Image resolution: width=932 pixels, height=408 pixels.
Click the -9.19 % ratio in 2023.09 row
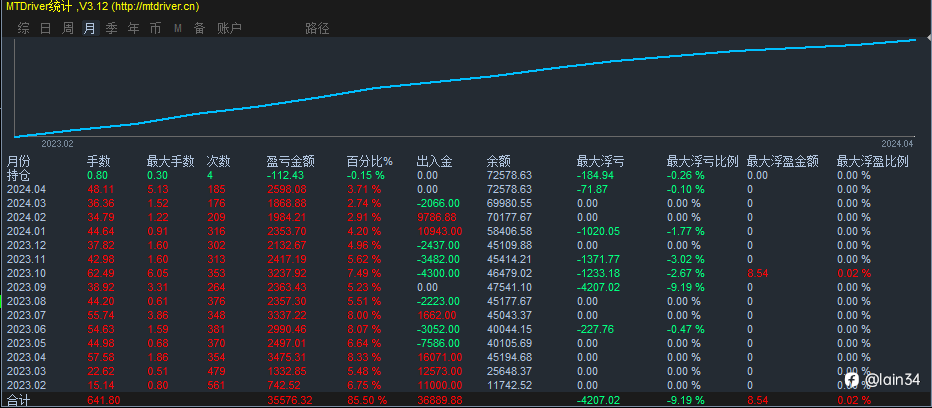click(x=685, y=287)
